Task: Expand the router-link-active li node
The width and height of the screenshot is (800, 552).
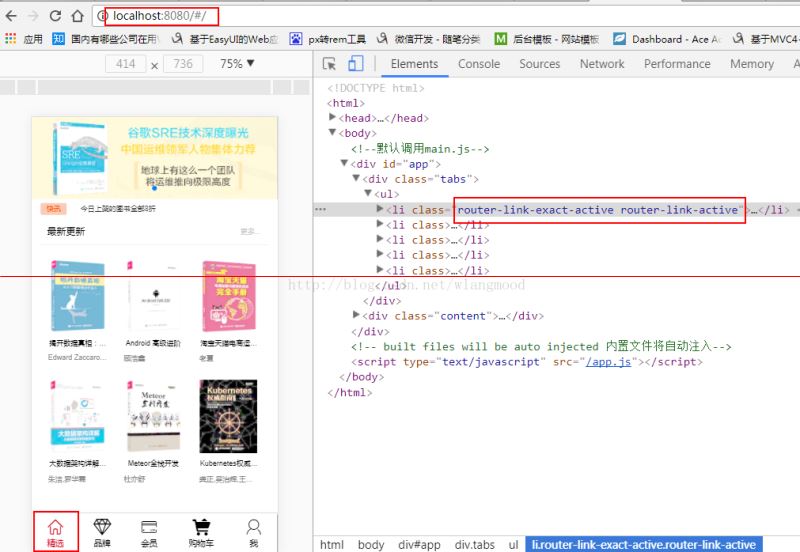Action: (380, 208)
